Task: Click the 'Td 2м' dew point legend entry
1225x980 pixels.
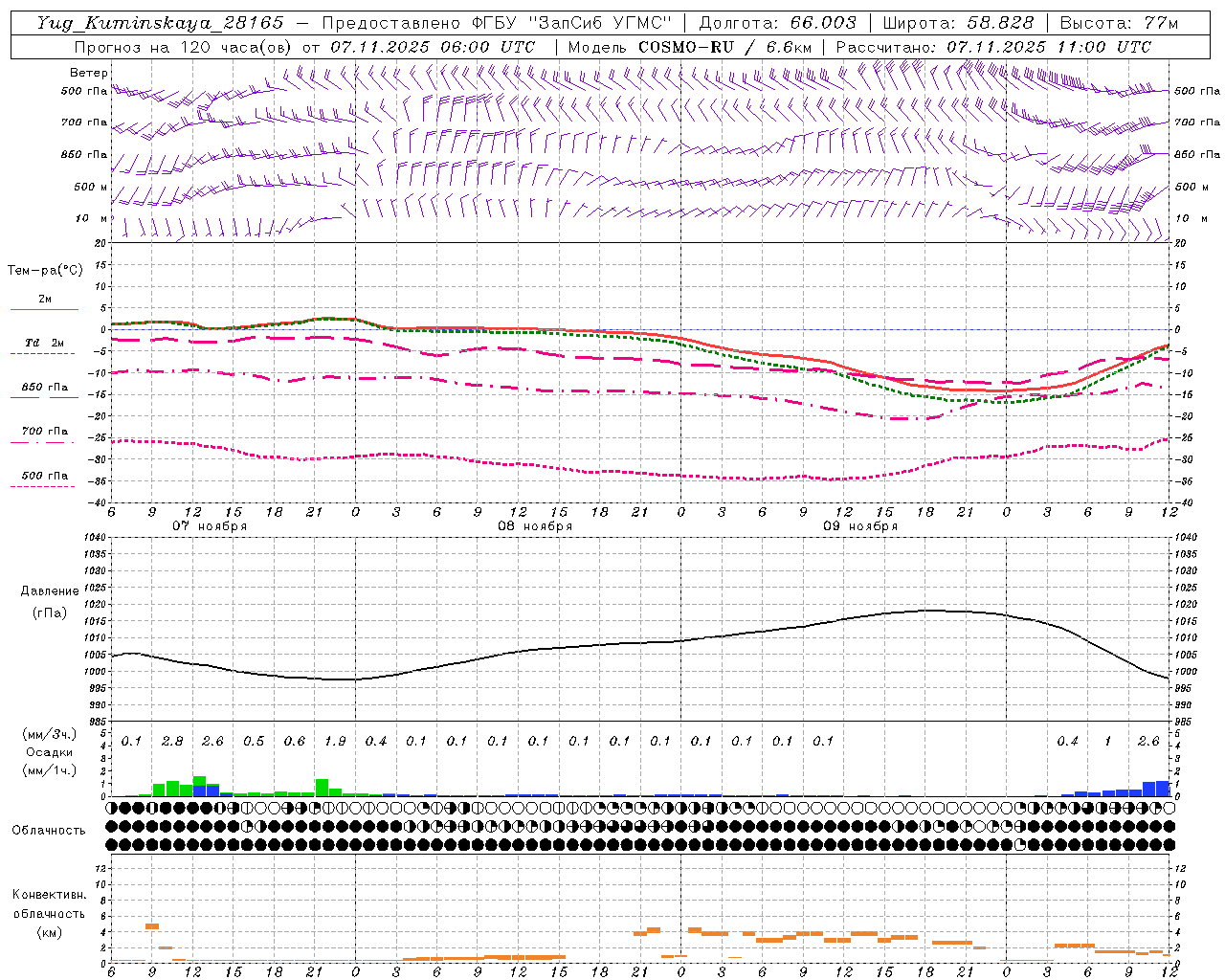Action: (x=45, y=343)
